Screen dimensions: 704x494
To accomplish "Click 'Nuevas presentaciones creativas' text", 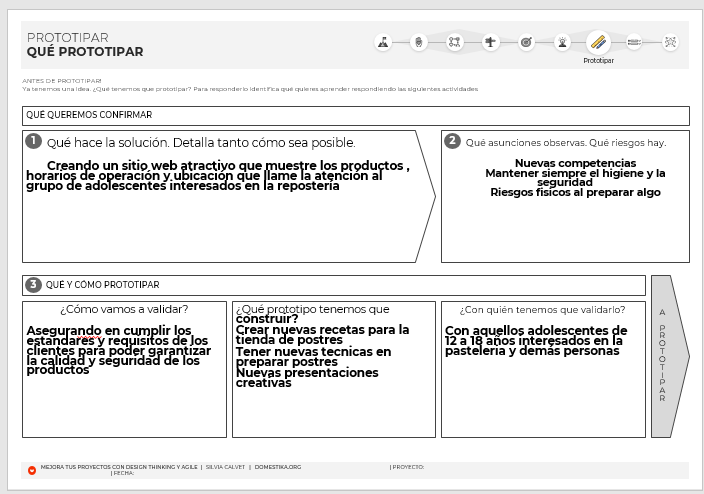I will click(x=307, y=378).
